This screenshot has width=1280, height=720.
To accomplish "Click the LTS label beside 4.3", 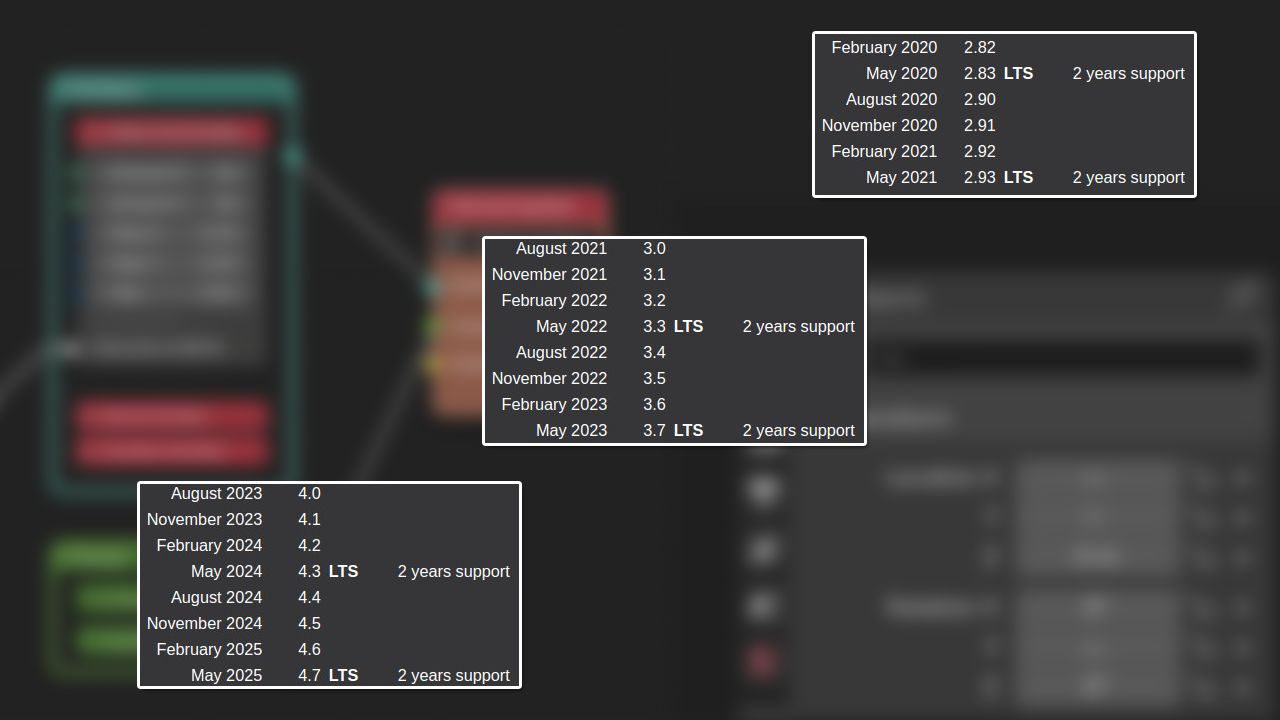I will 343,571.
